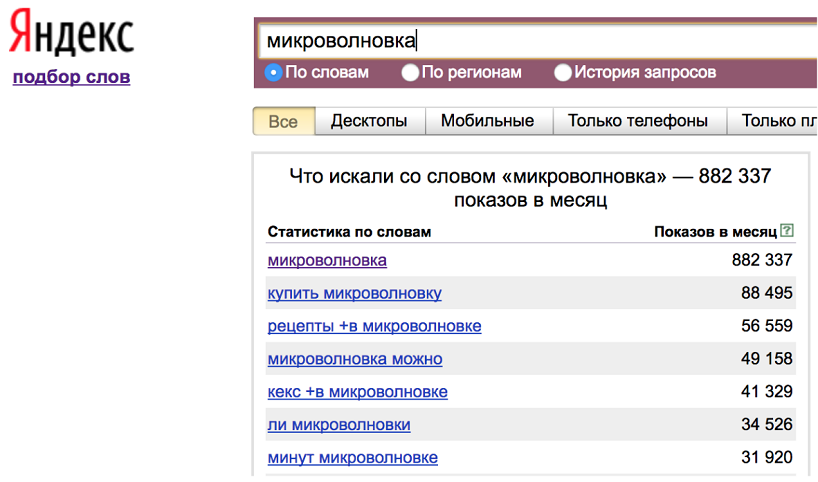Open the минут микроволновке link
Screen dimensions: 818x482
coord(353,457)
